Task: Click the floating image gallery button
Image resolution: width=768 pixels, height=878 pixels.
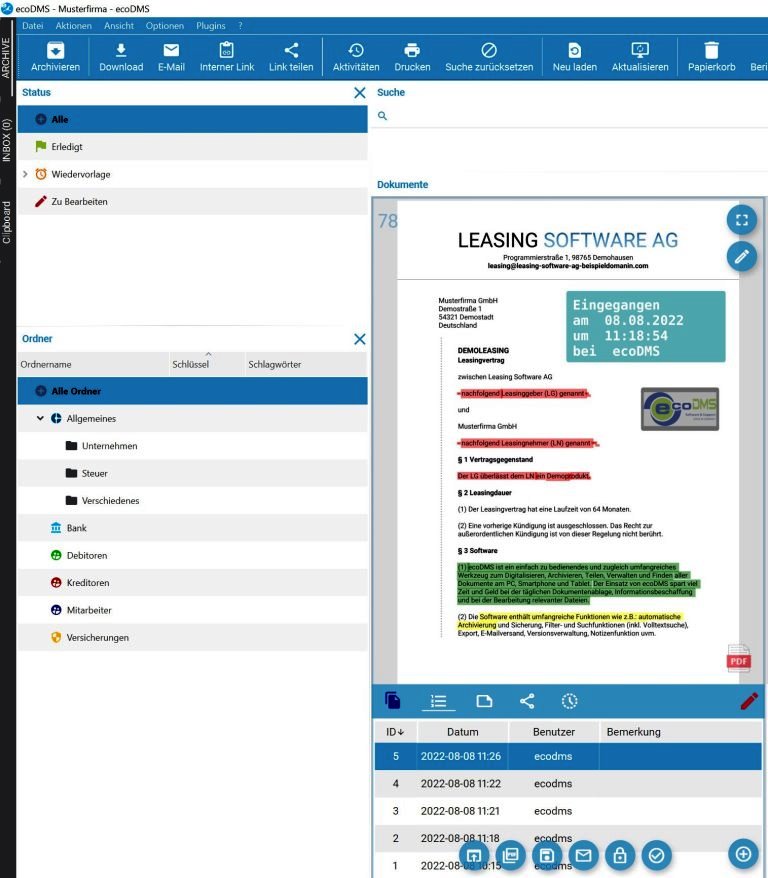Action: (511, 855)
